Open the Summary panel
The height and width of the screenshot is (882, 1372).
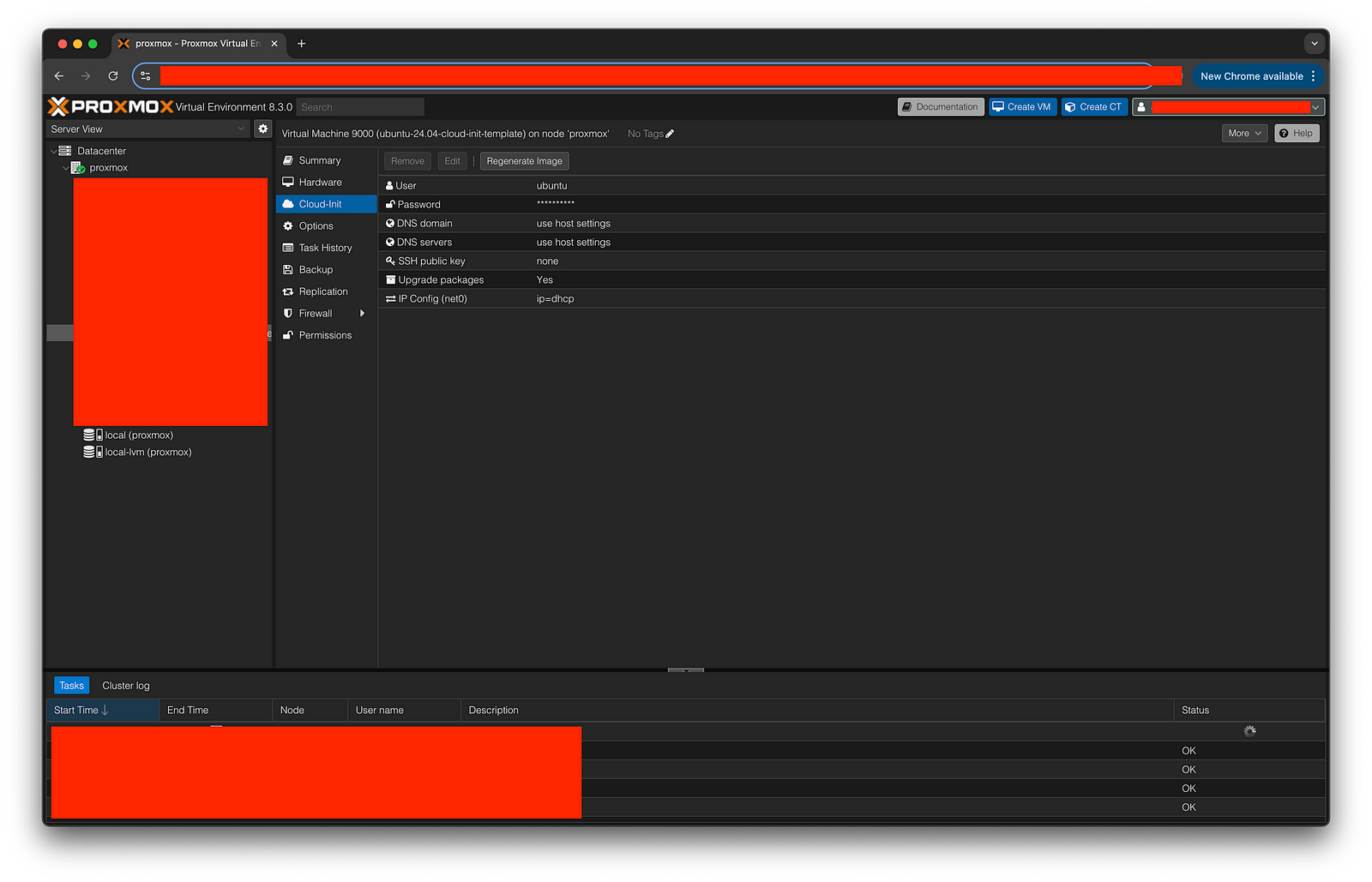point(326,160)
